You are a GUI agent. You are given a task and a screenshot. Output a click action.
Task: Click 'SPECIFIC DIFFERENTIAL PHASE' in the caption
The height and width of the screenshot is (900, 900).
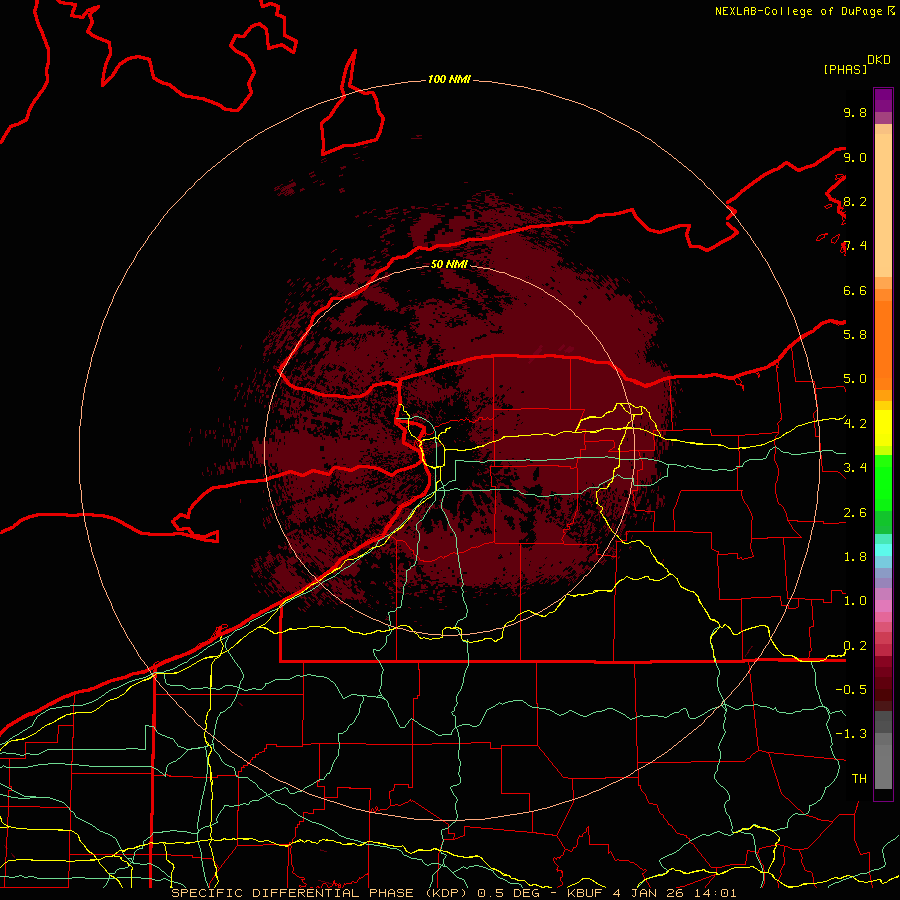(292, 893)
